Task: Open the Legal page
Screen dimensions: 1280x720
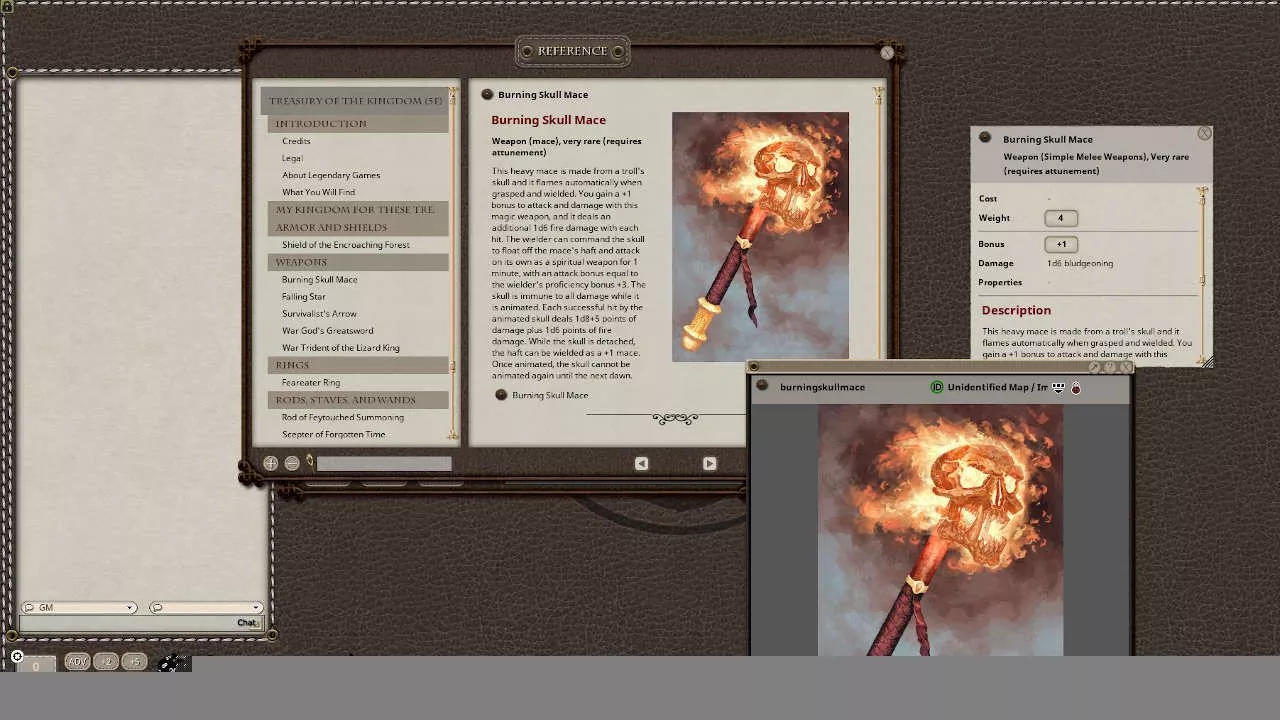Action: coord(292,158)
